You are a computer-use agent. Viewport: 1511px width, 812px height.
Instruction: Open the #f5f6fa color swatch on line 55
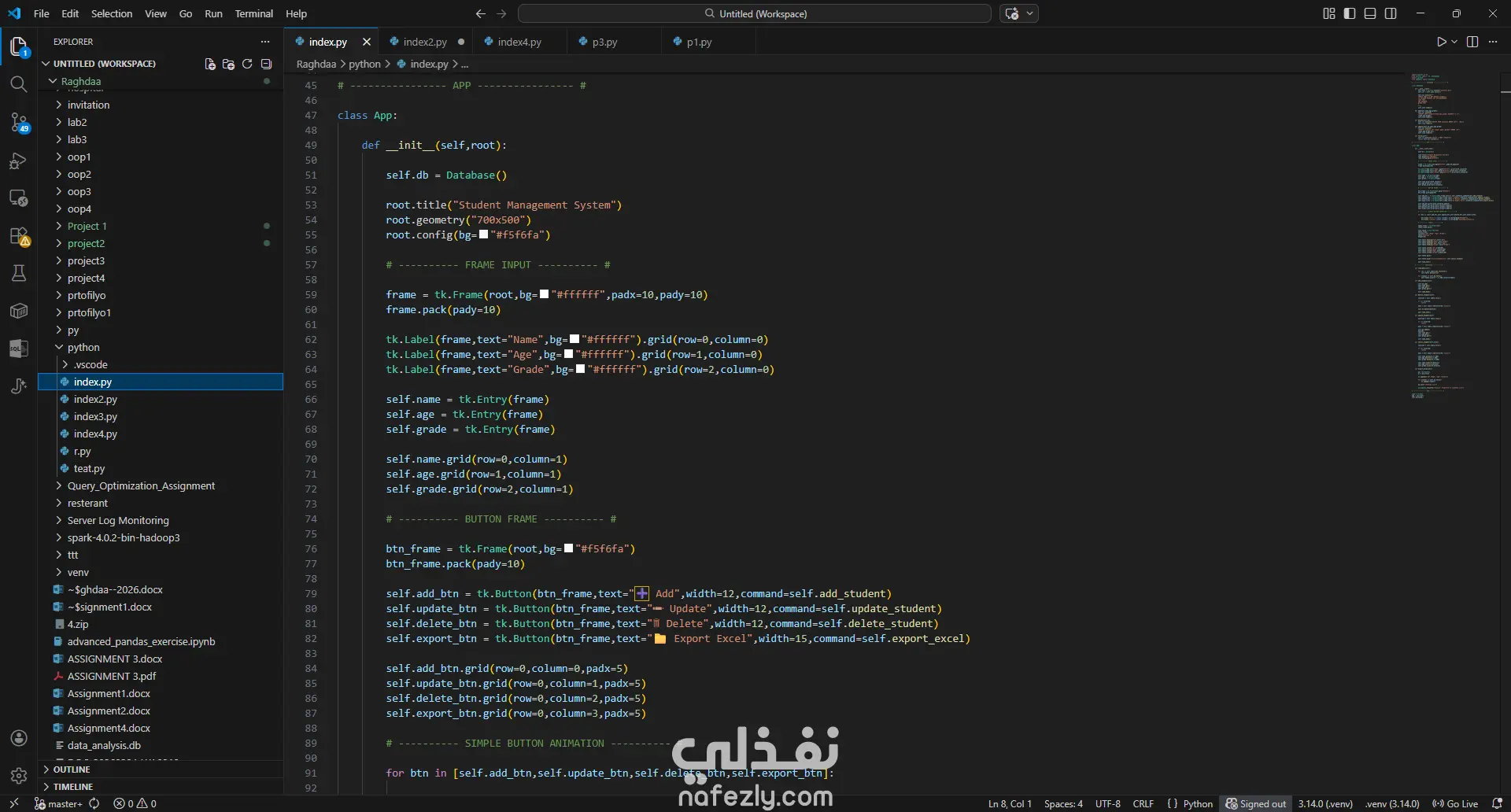(483, 234)
